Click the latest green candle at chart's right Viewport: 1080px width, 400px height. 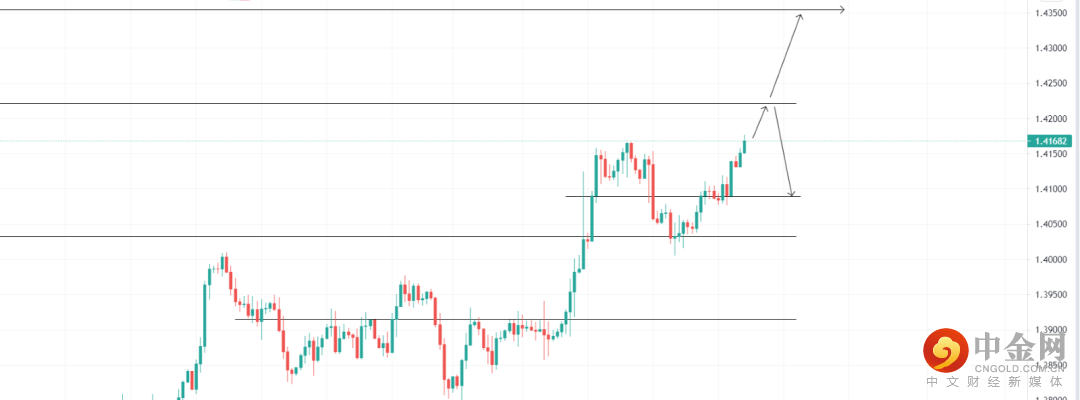(x=744, y=148)
